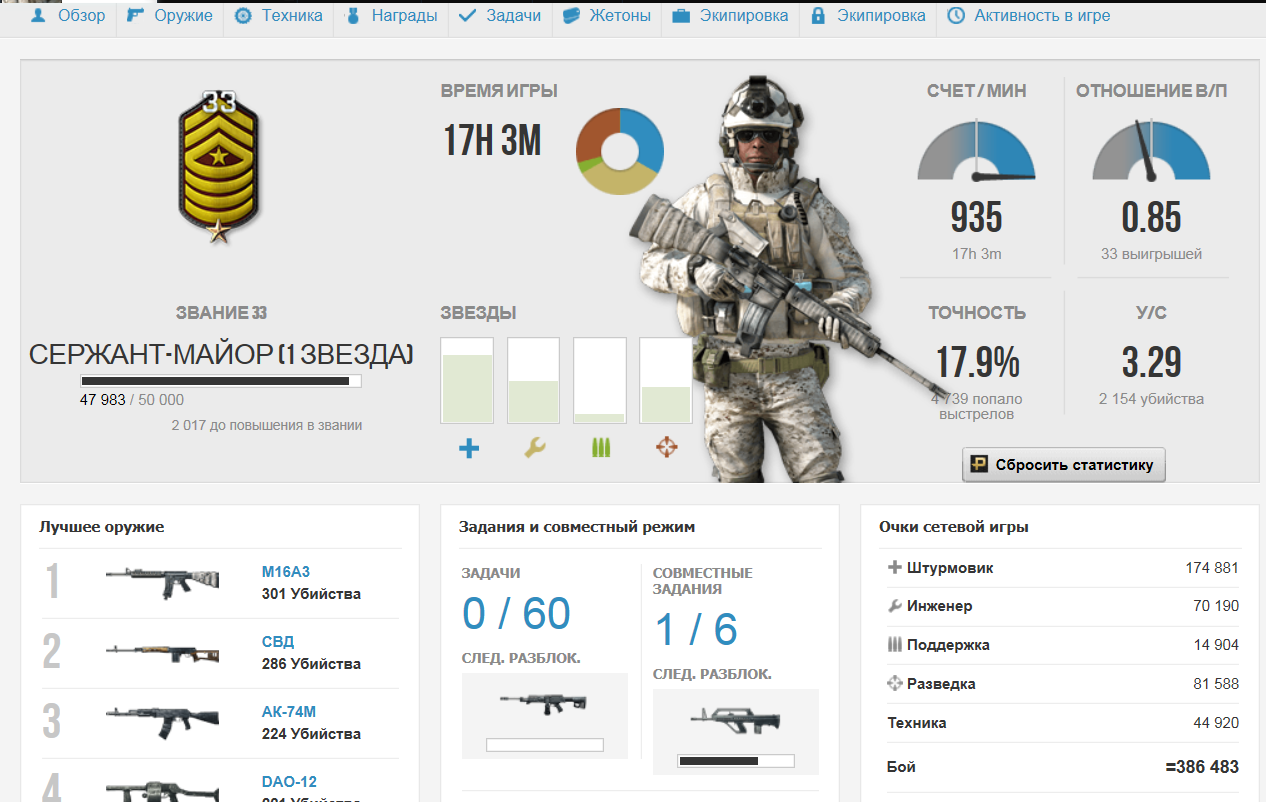Click the Sergeant Major rank 33 insignia
This screenshot has width=1266, height=802.
click(219, 166)
